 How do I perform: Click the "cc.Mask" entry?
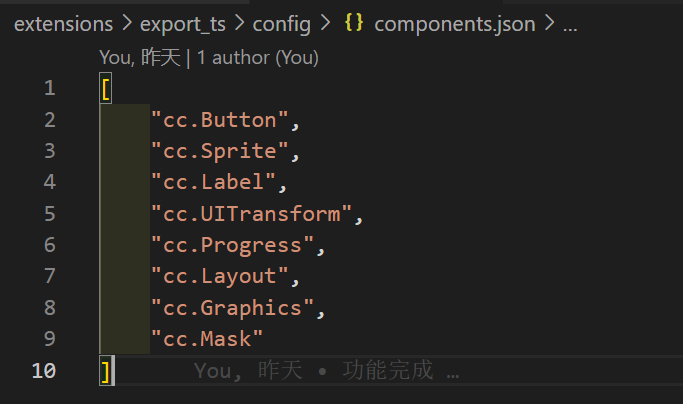click(x=207, y=339)
